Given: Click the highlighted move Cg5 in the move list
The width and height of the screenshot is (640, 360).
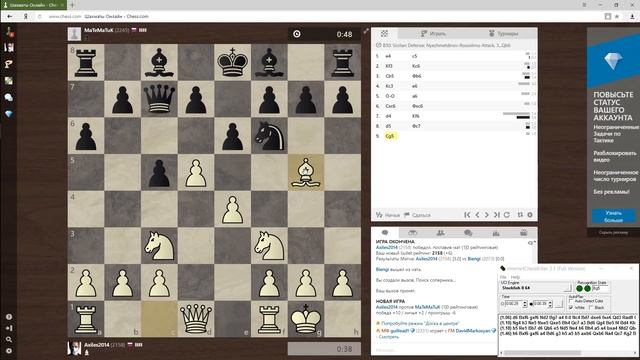Looking at the screenshot, I should pos(390,136).
